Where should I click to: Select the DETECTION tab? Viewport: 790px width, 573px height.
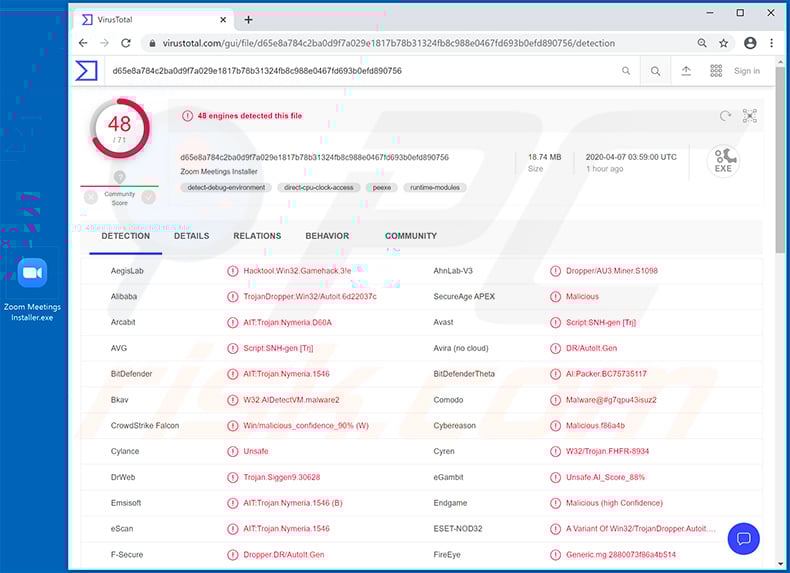click(125, 236)
